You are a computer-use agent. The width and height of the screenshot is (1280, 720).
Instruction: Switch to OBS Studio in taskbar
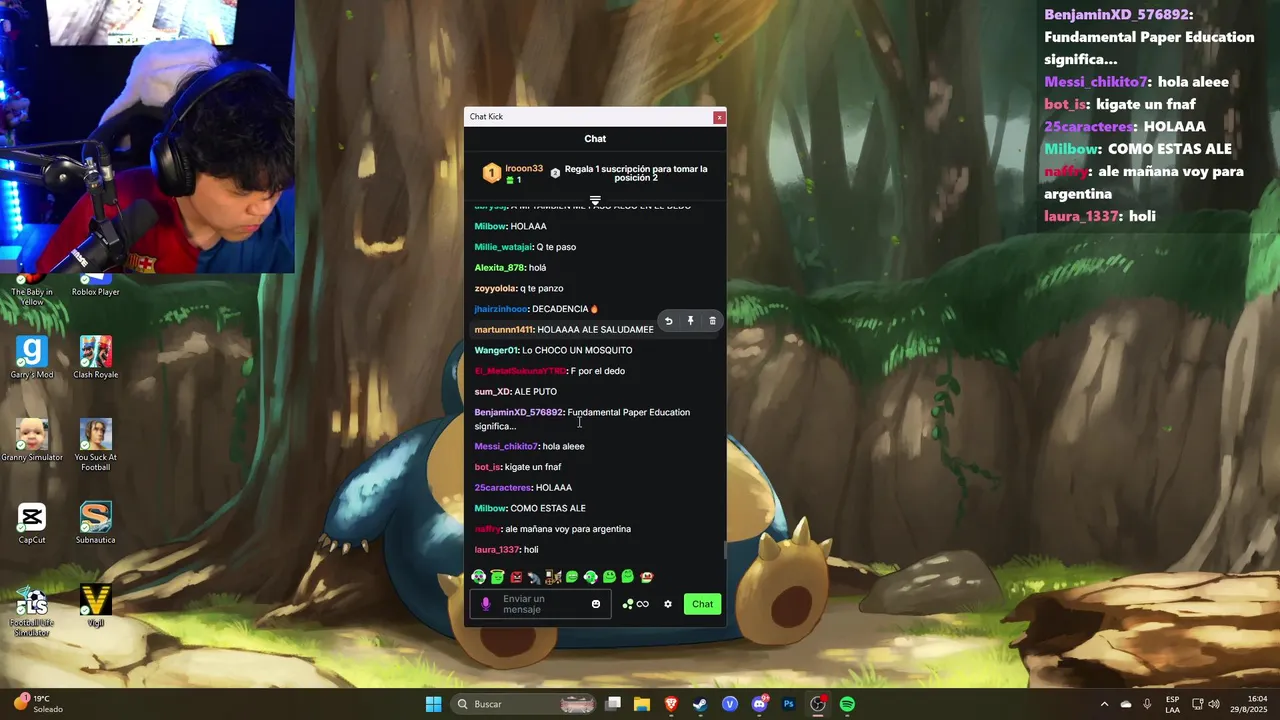click(818, 704)
